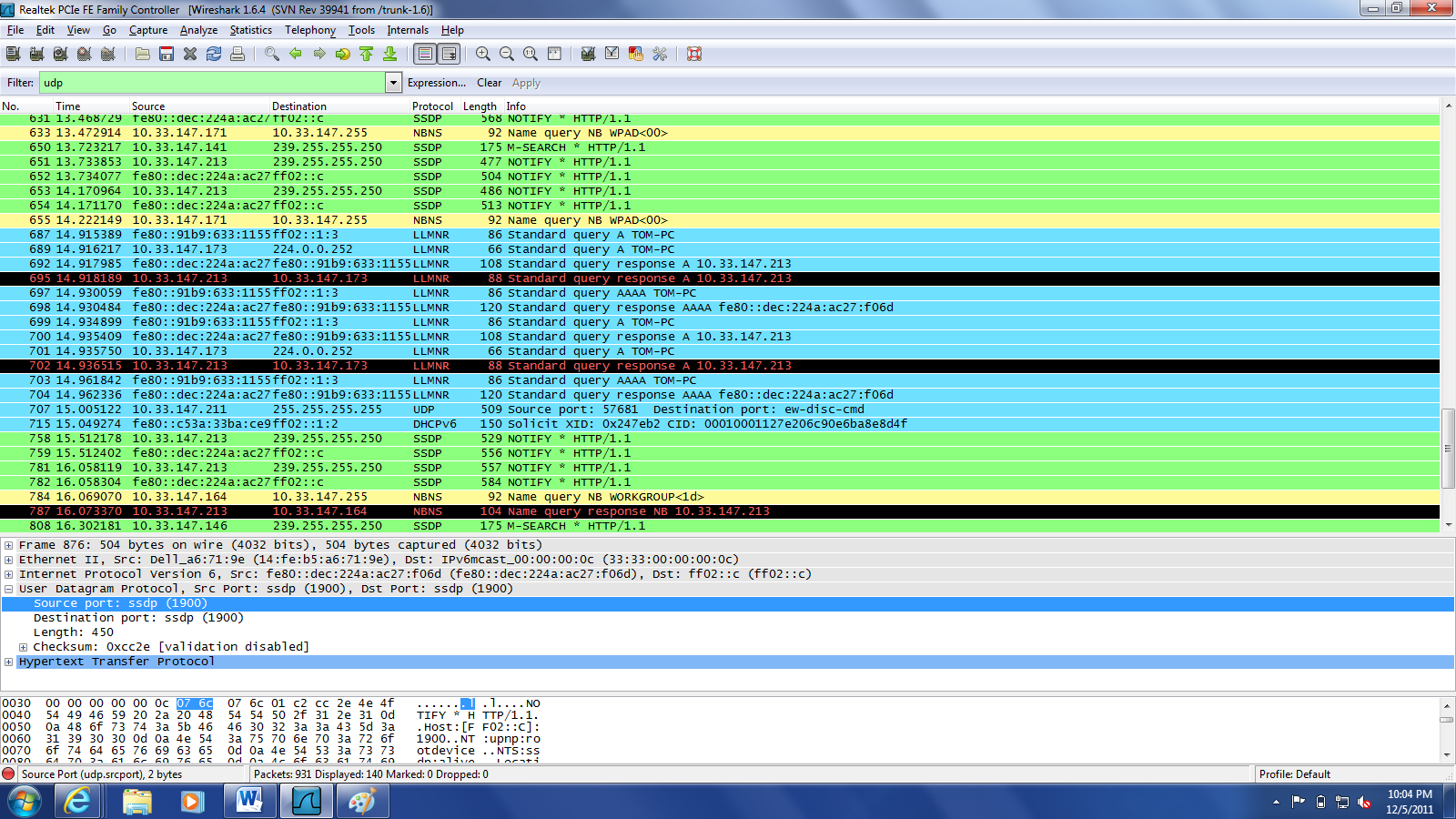
Task: Edit display filters icon
Action: tap(612, 54)
